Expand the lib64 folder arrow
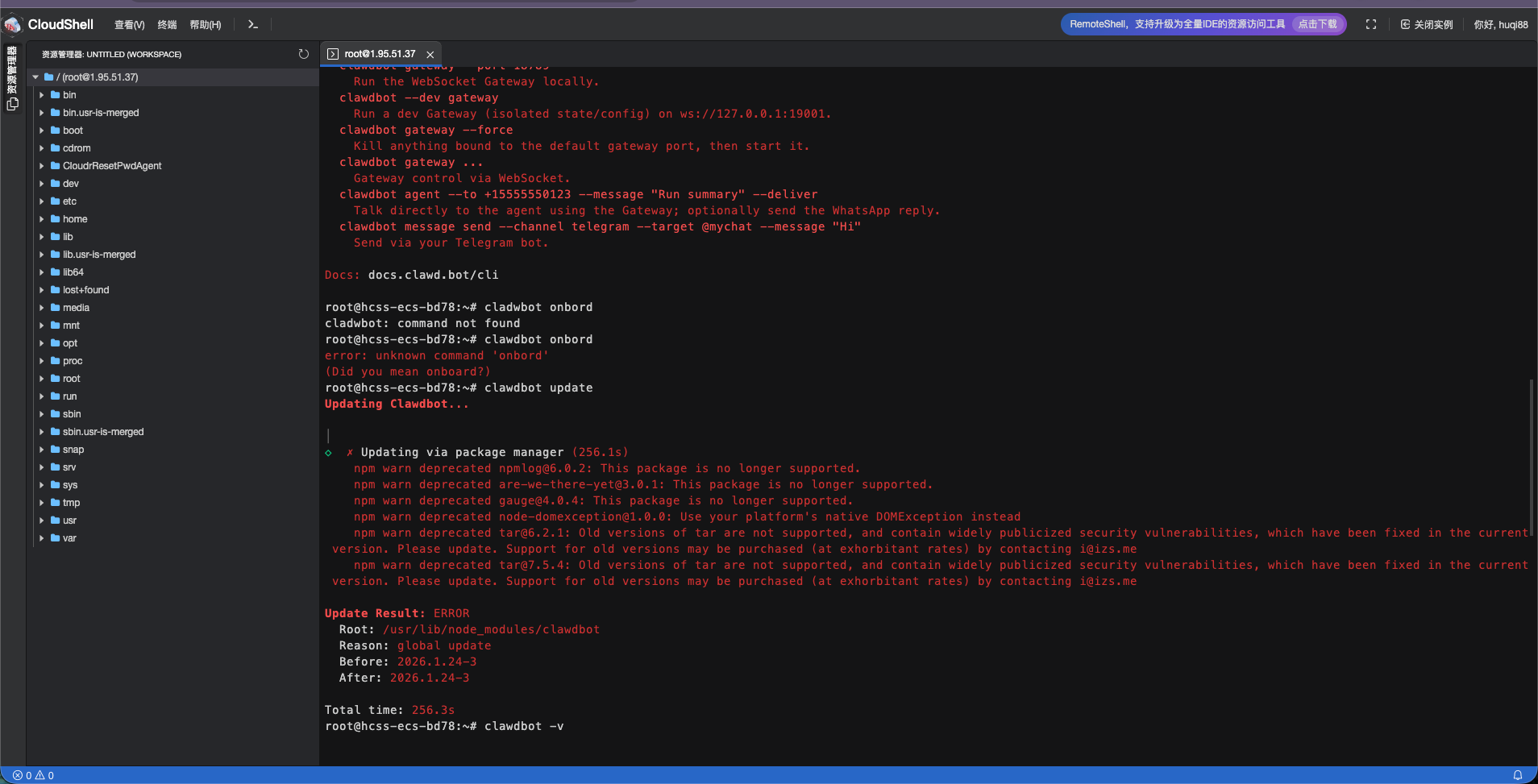Viewport: 1538px width, 784px height. [x=42, y=272]
